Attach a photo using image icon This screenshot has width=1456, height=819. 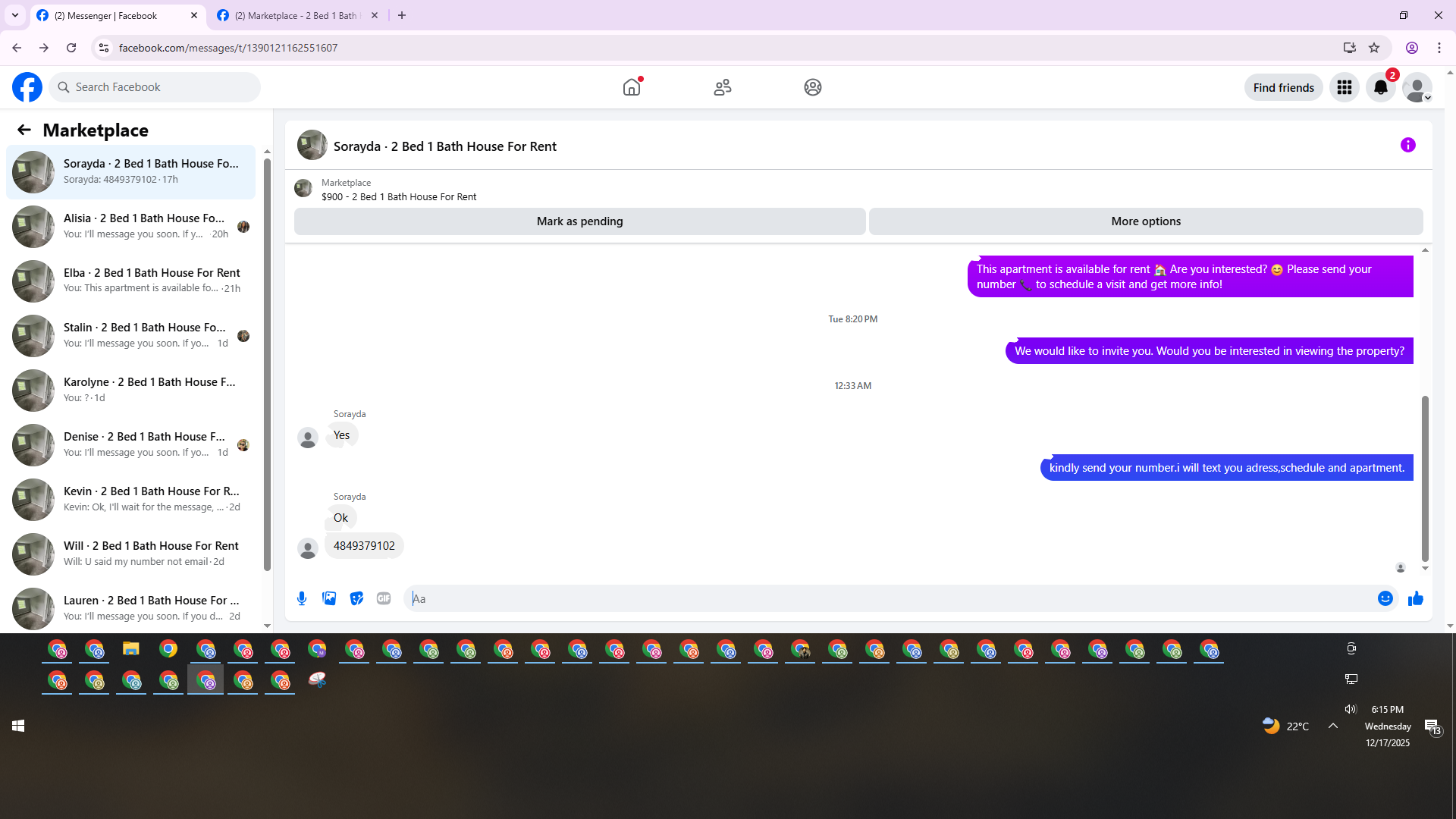(329, 598)
